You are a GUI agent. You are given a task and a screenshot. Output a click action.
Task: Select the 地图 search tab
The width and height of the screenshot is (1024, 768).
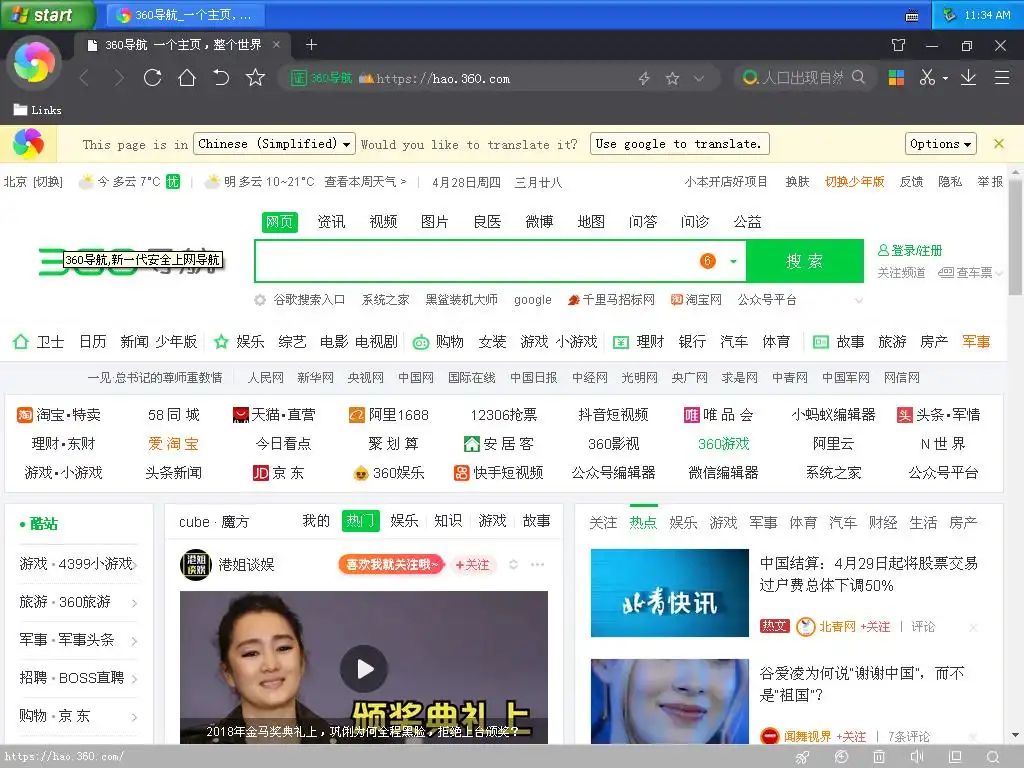pyautogui.click(x=591, y=222)
